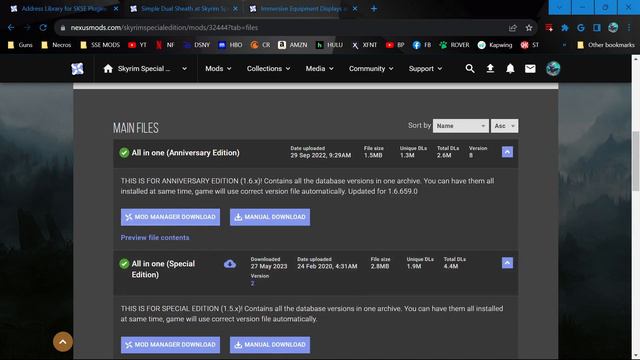The width and height of the screenshot is (640, 360).
Task: Expand the Media menu
Action: [x=320, y=69]
